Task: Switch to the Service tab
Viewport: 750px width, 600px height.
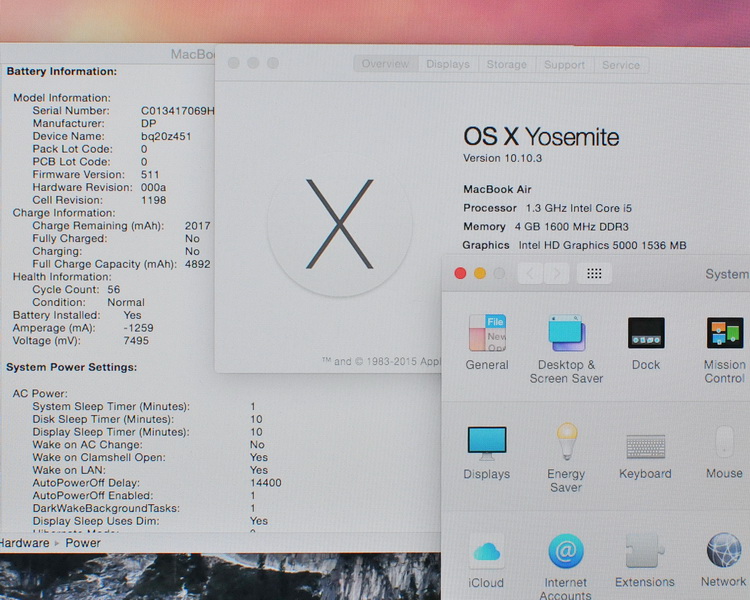Action: [621, 65]
